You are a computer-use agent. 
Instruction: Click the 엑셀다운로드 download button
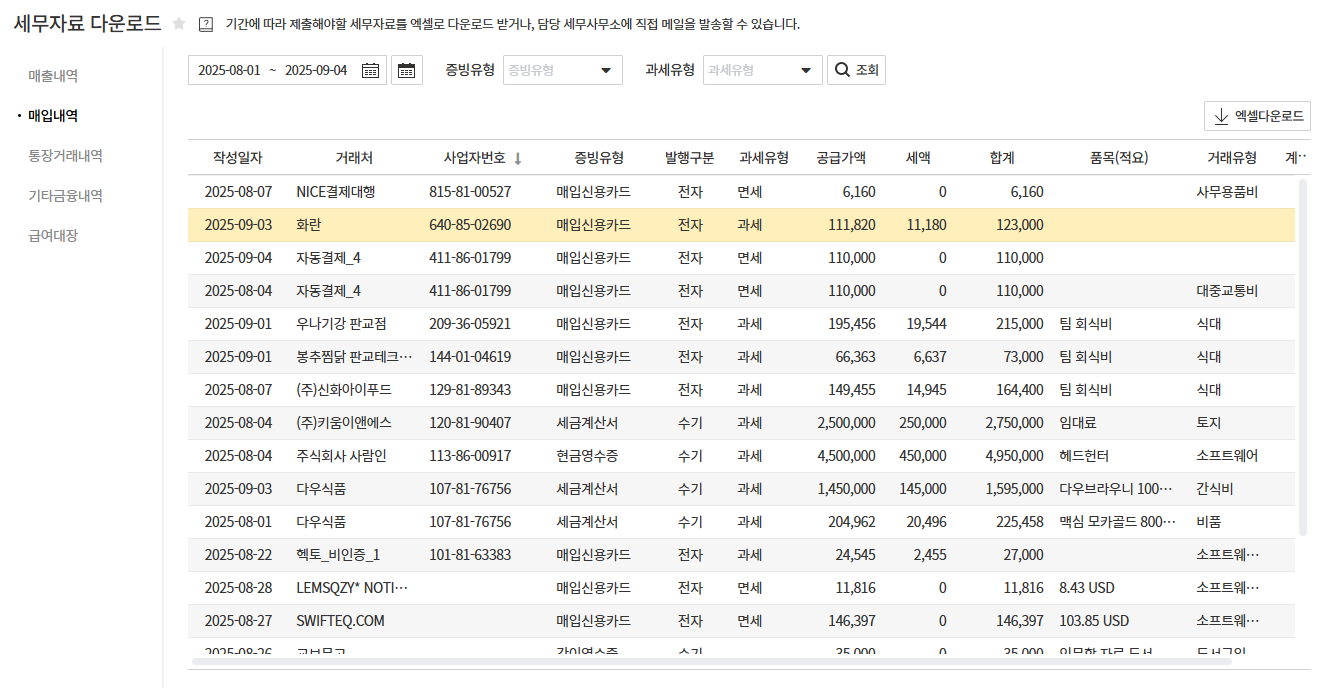click(x=1257, y=116)
